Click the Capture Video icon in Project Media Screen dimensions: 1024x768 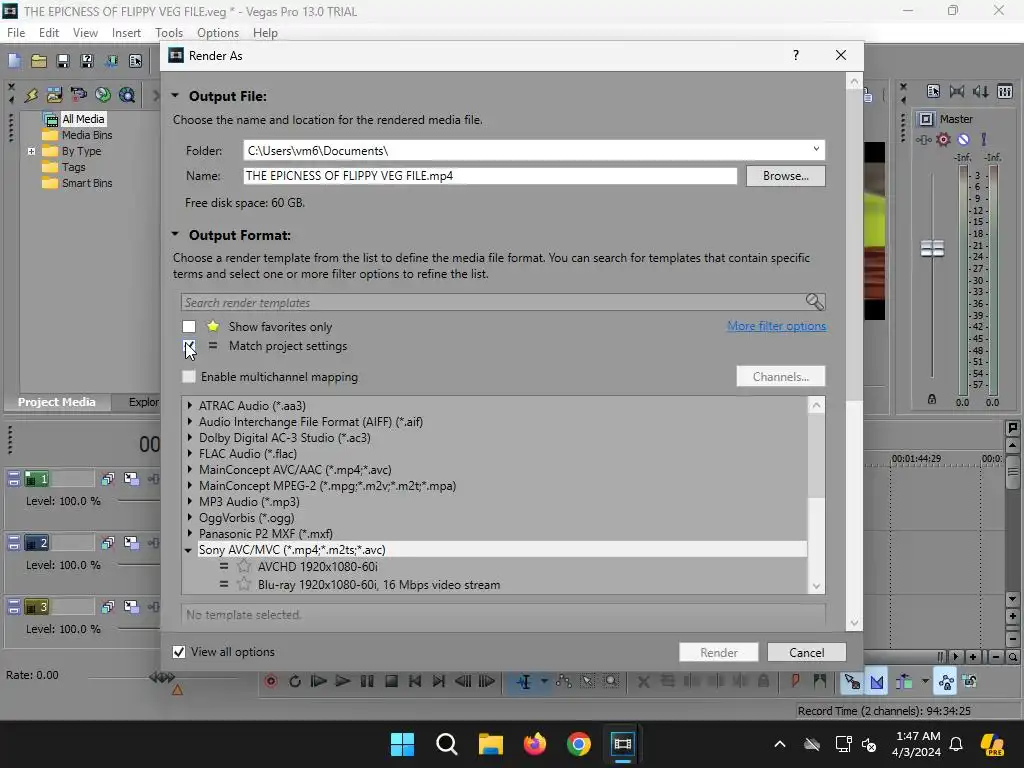78,95
